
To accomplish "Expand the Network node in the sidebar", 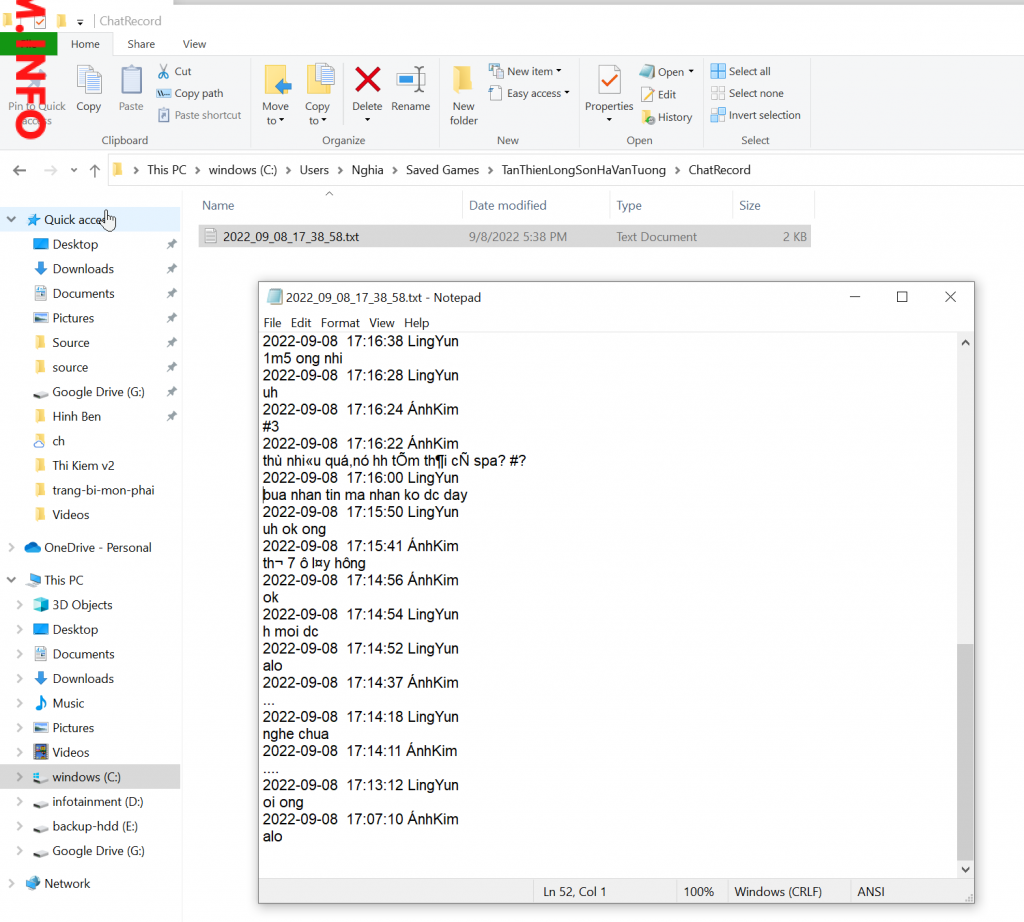I will 12,884.
